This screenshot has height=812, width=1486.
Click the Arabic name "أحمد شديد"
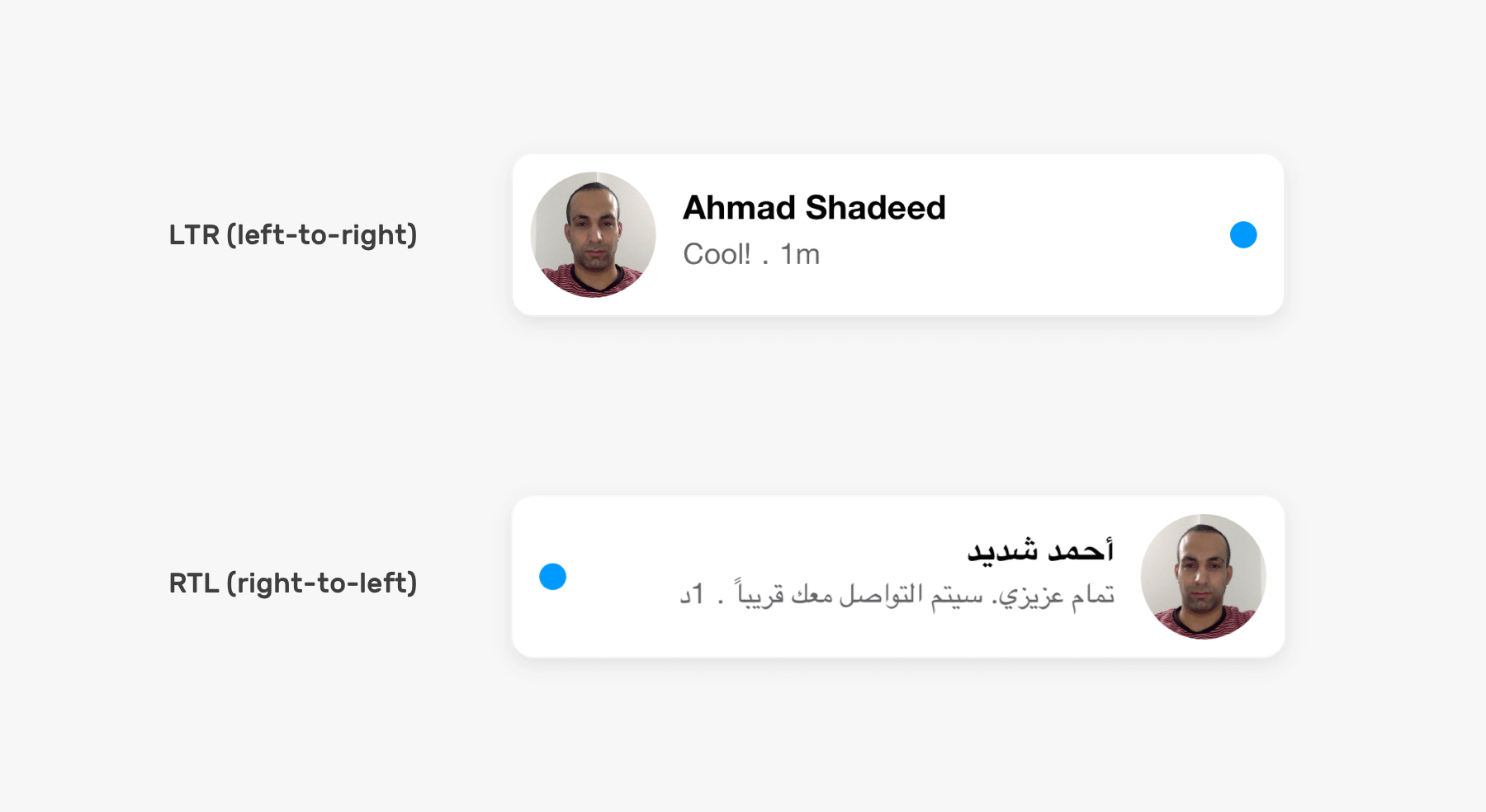(1040, 550)
